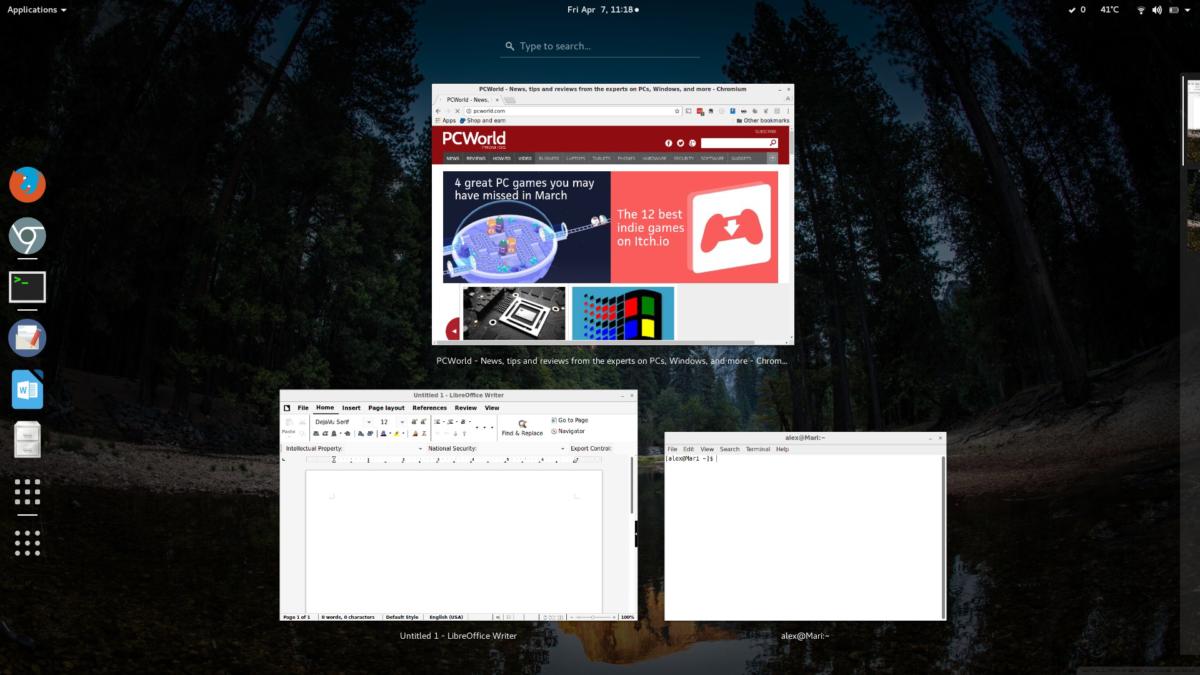This screenshot has width=1200, height=675.
Task: Show the applications grid in dash
Action: coord(27,543)
